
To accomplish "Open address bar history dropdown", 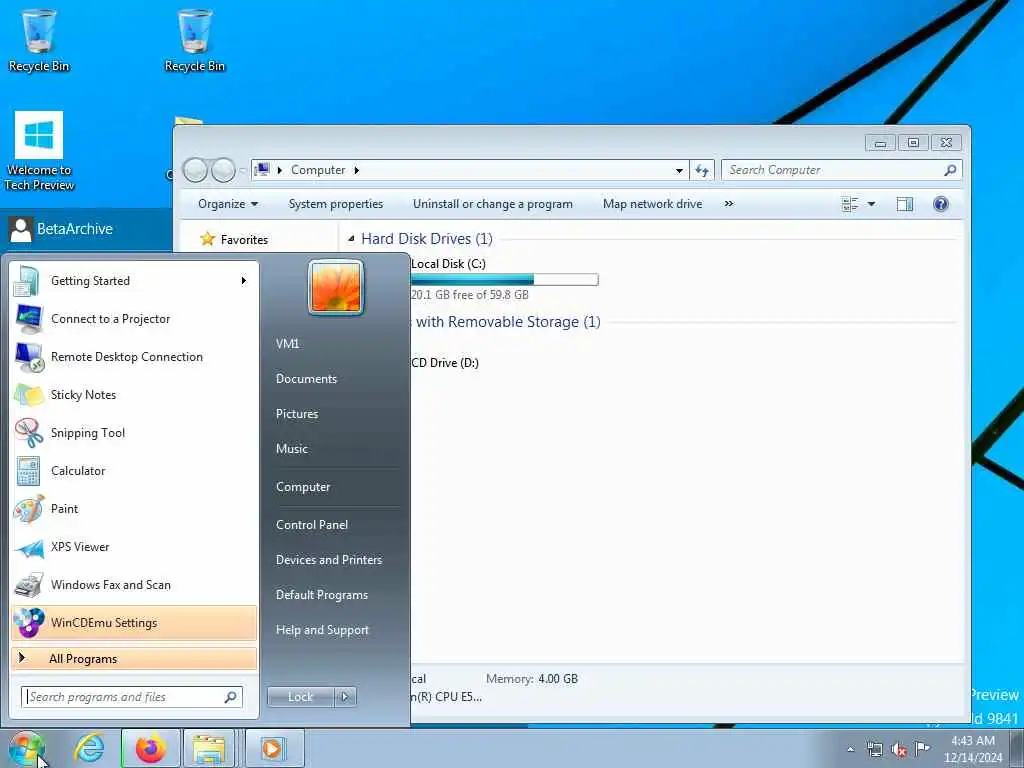I will point(679,170).
